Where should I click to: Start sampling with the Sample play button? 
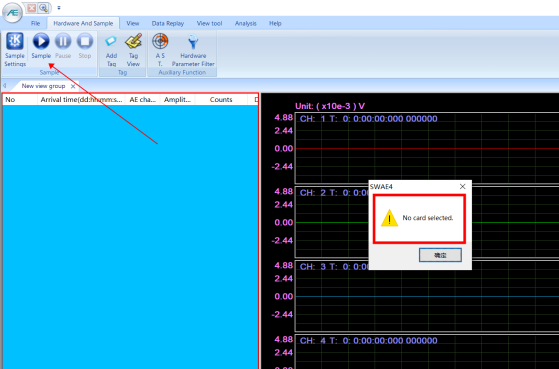tap(41, 45)
